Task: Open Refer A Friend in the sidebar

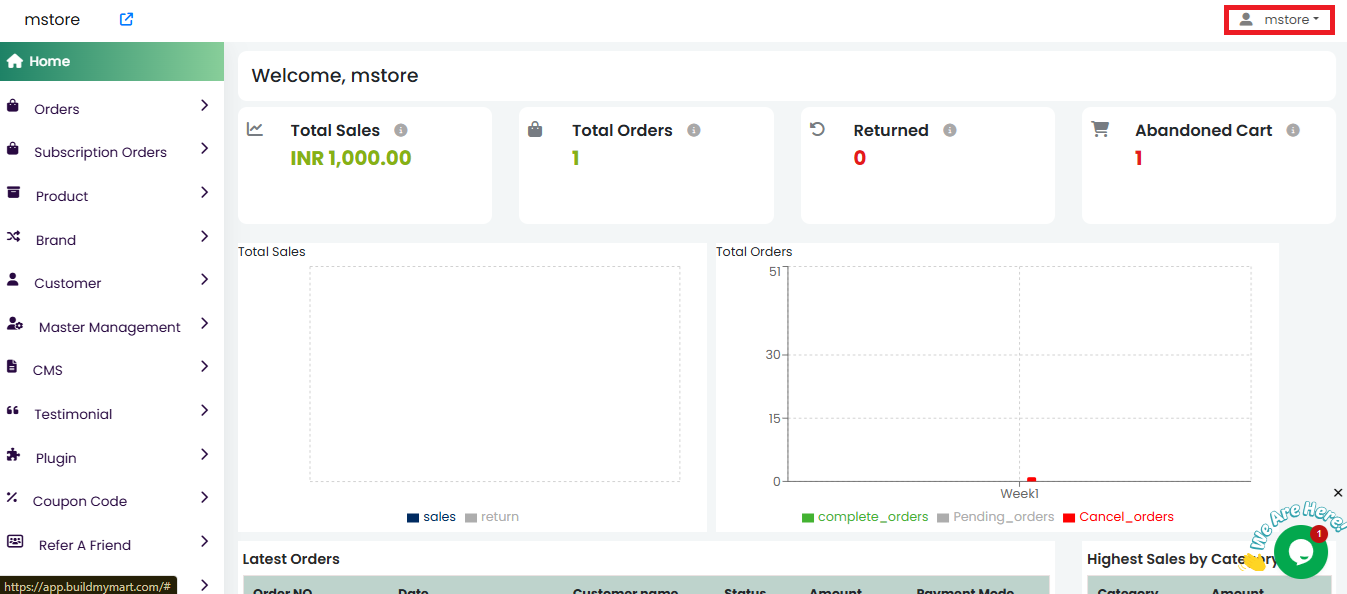Action: pos(85,545)
